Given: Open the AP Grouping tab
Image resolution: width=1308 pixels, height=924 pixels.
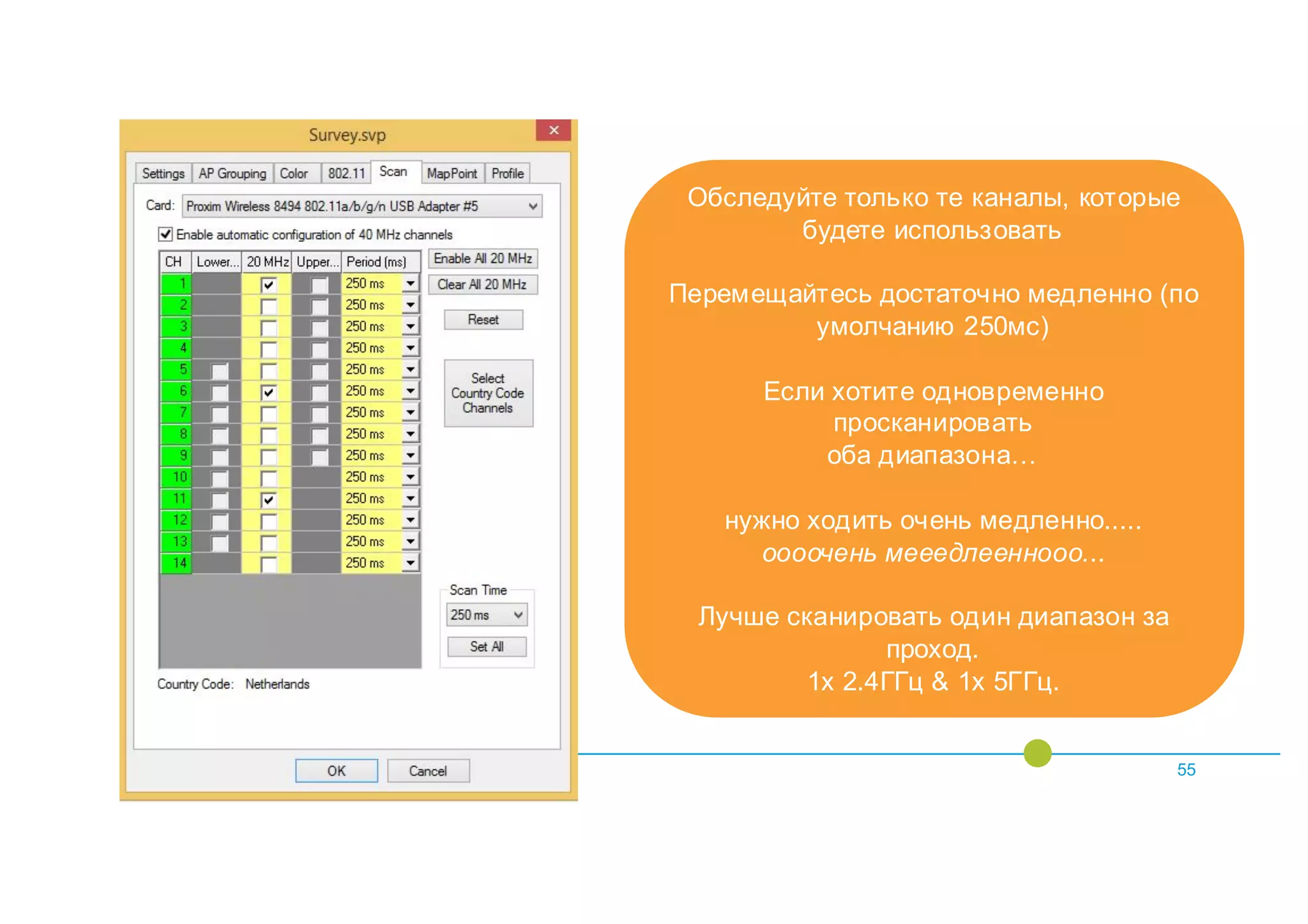Looking at the screenshot, I should [x=232, y=174].
